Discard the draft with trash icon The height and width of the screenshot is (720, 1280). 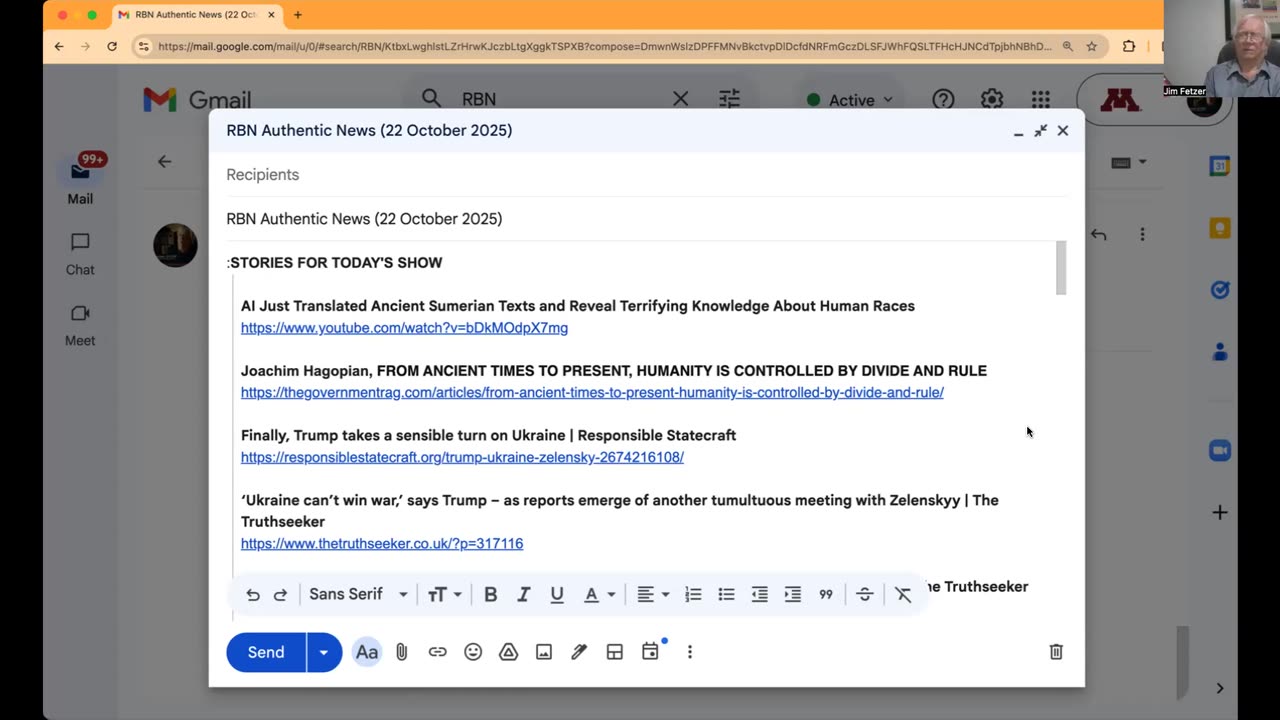[x=1056, y=652]
